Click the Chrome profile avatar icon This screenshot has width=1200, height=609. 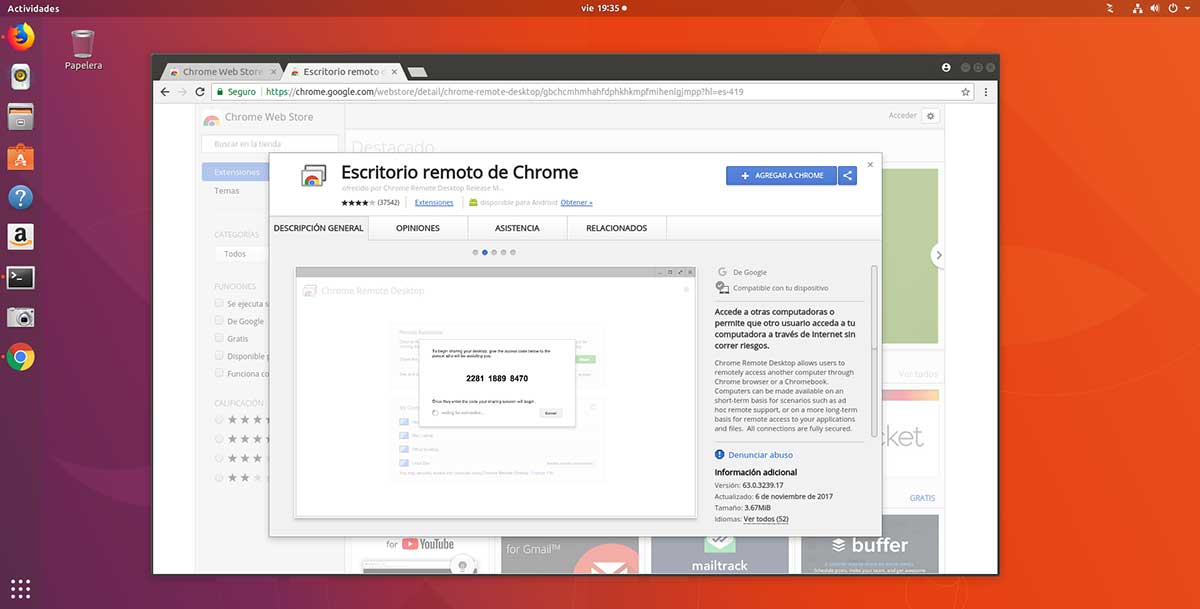[946, 68]
